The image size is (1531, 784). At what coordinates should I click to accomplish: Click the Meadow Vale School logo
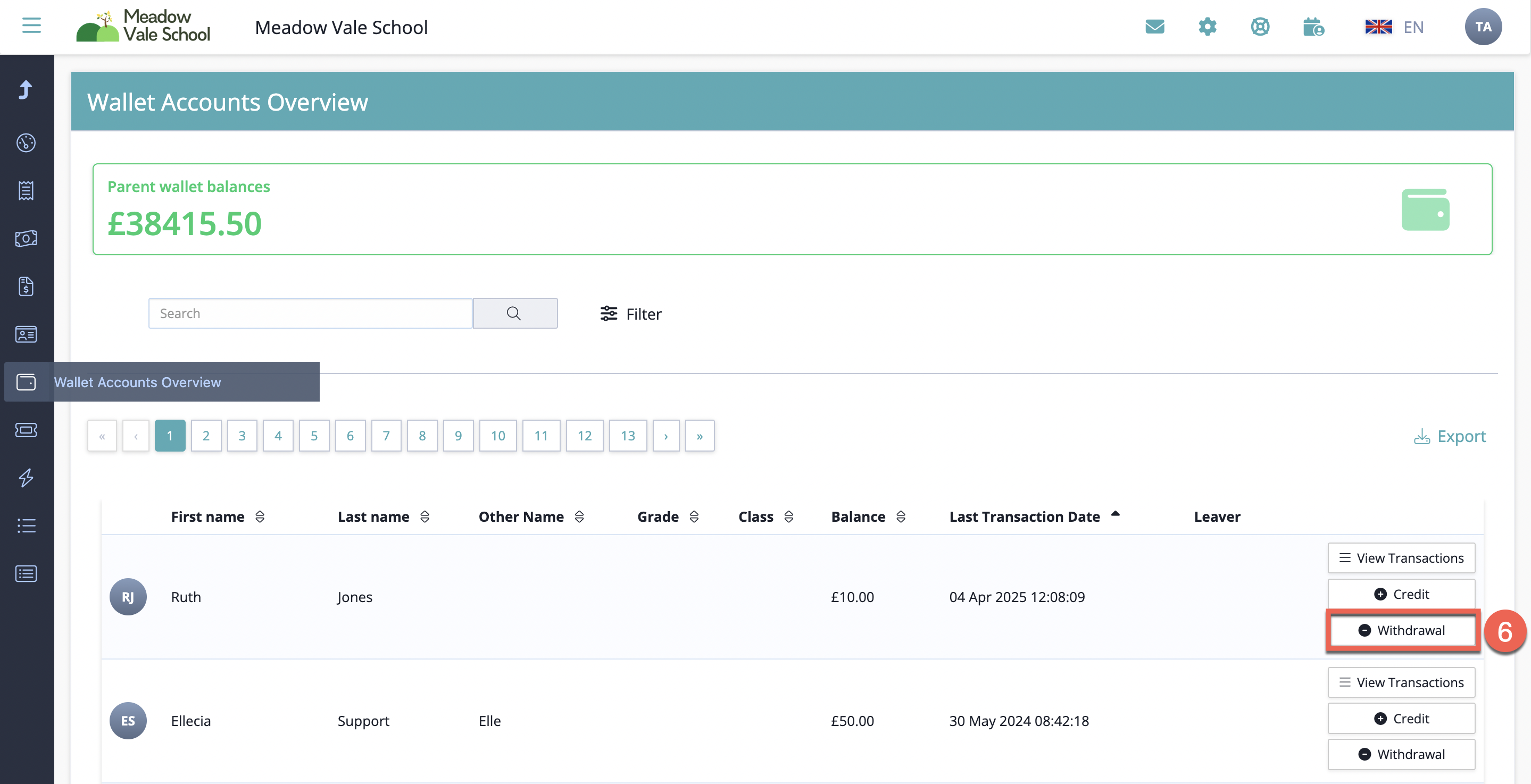[x=143, y=26]
